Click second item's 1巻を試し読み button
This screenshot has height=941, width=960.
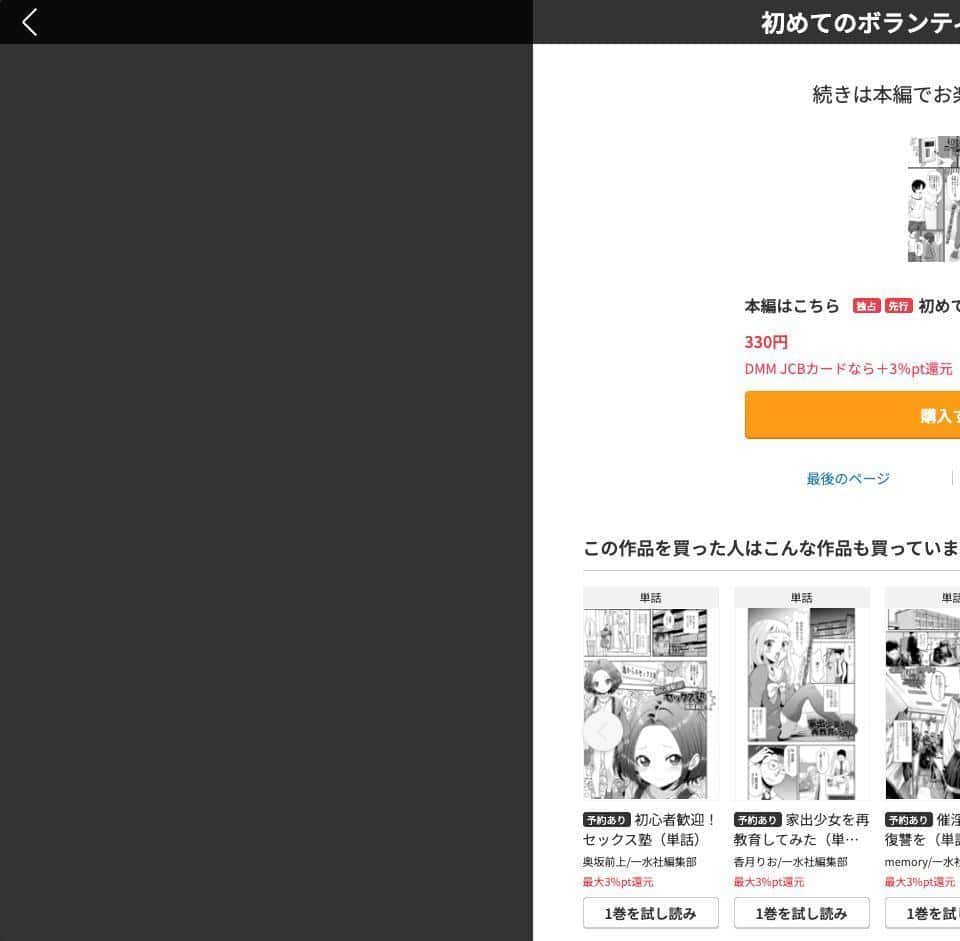[x=801, y=913]
